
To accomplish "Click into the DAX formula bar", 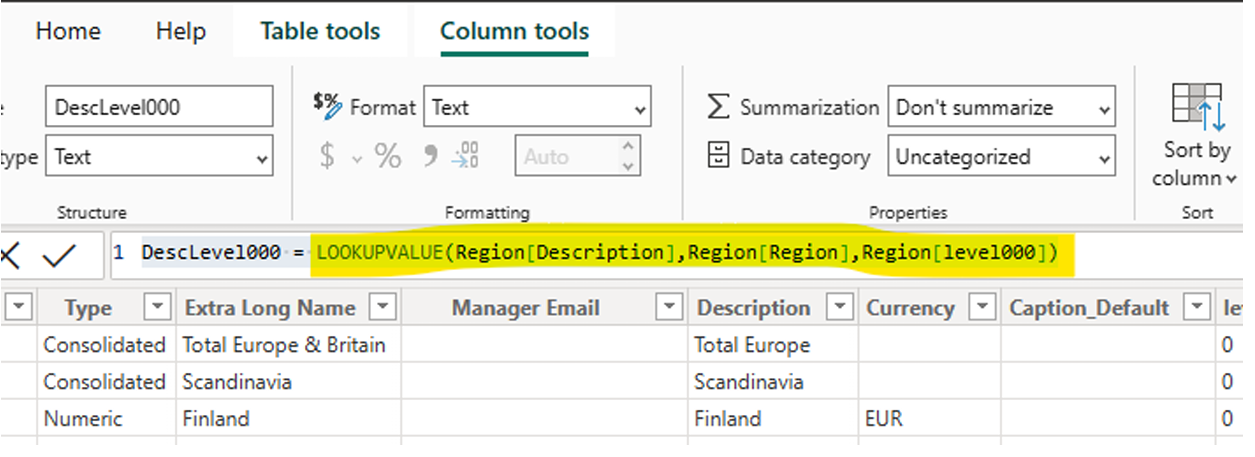I will point(675,254).
